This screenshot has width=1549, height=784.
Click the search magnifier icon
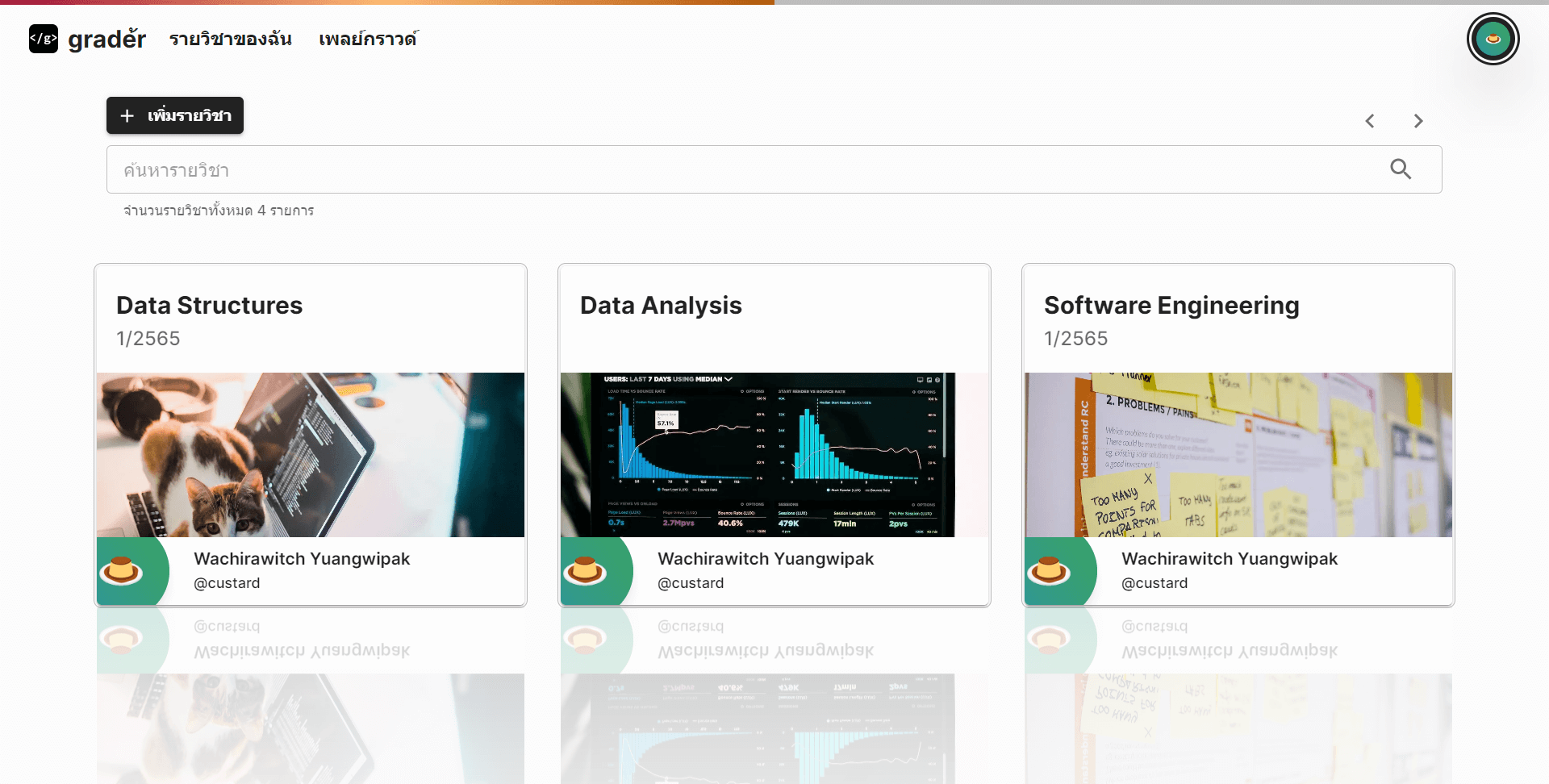[1401, 169]
